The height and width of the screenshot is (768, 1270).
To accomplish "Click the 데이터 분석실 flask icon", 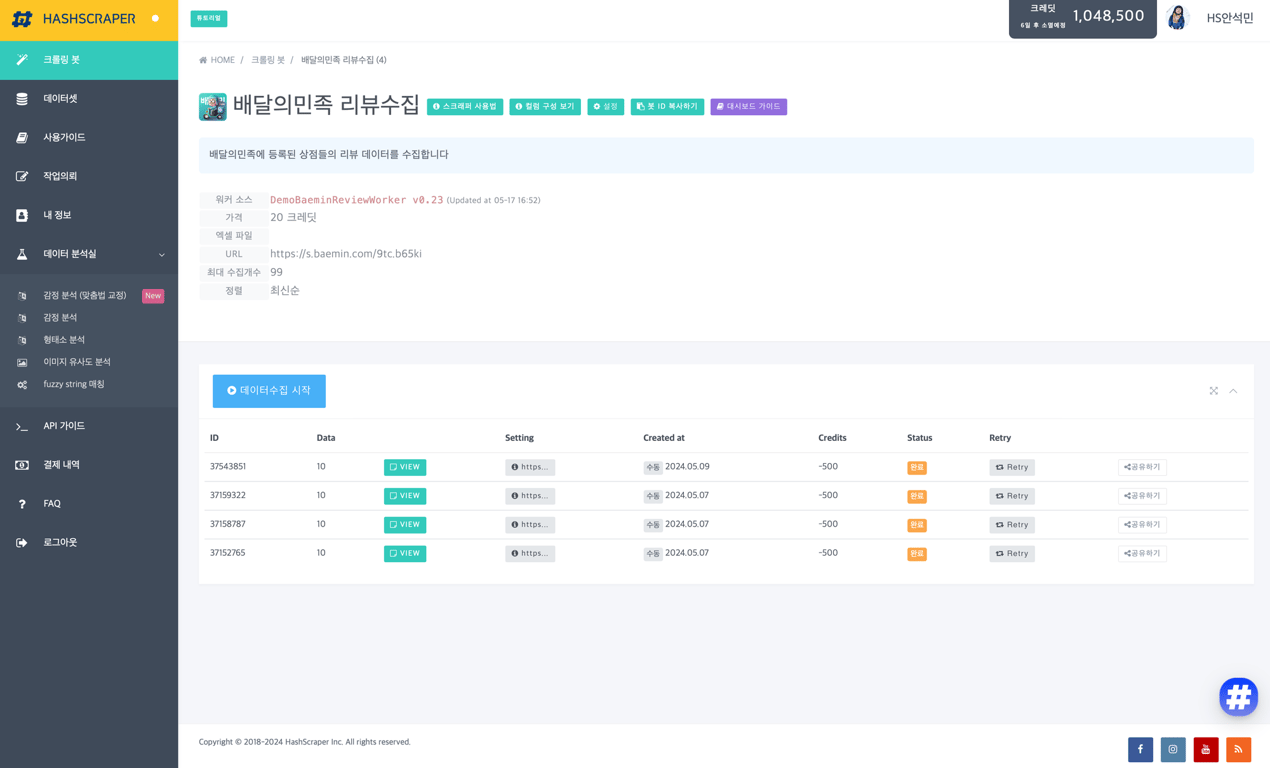I will (x=22, y=255).
